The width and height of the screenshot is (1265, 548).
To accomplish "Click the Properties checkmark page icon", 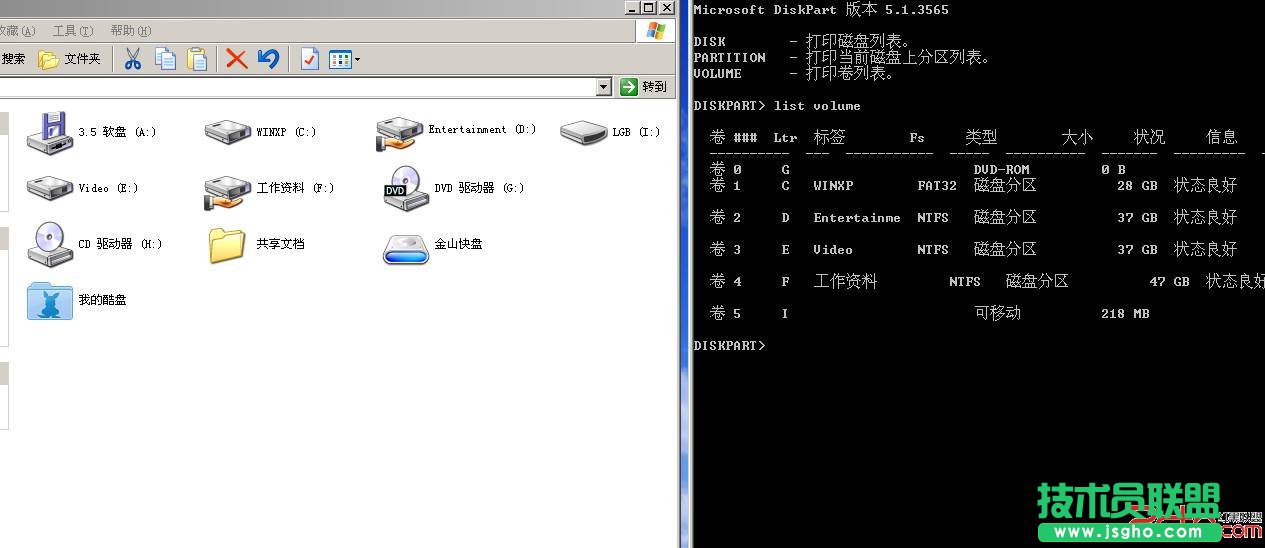I will 310,59.
